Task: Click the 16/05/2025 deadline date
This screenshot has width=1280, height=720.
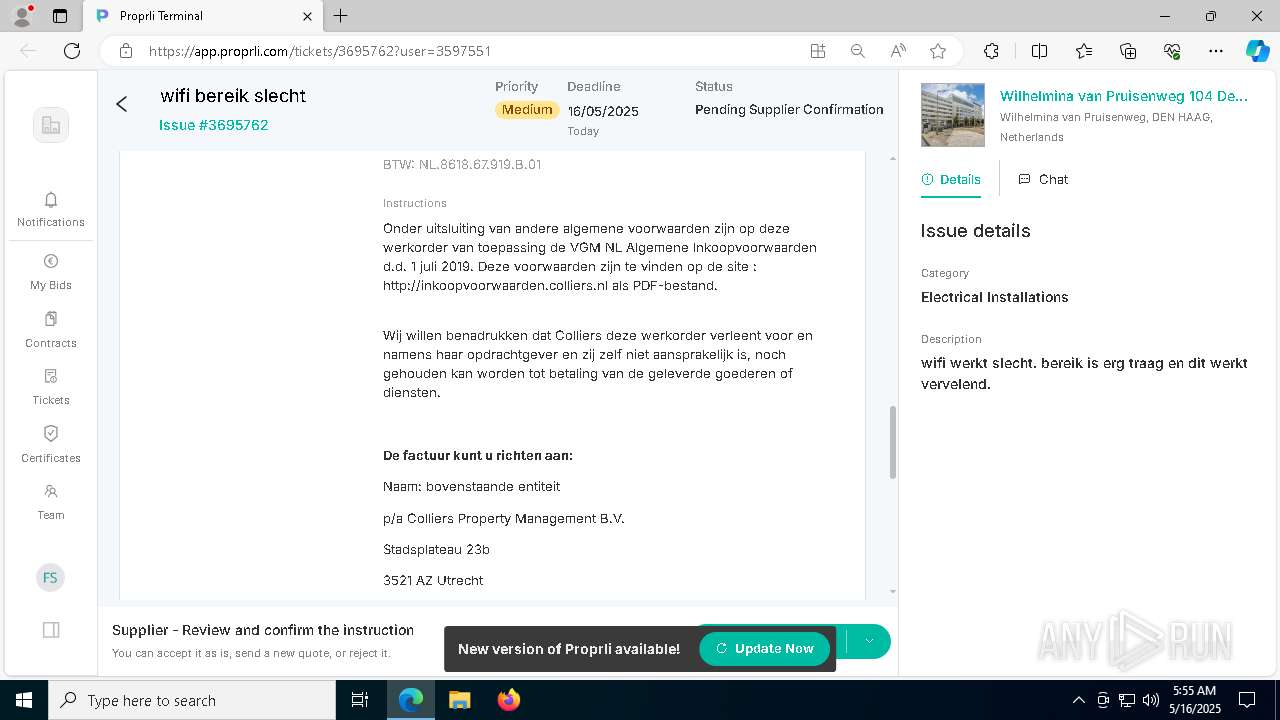Action: point(603,111)
